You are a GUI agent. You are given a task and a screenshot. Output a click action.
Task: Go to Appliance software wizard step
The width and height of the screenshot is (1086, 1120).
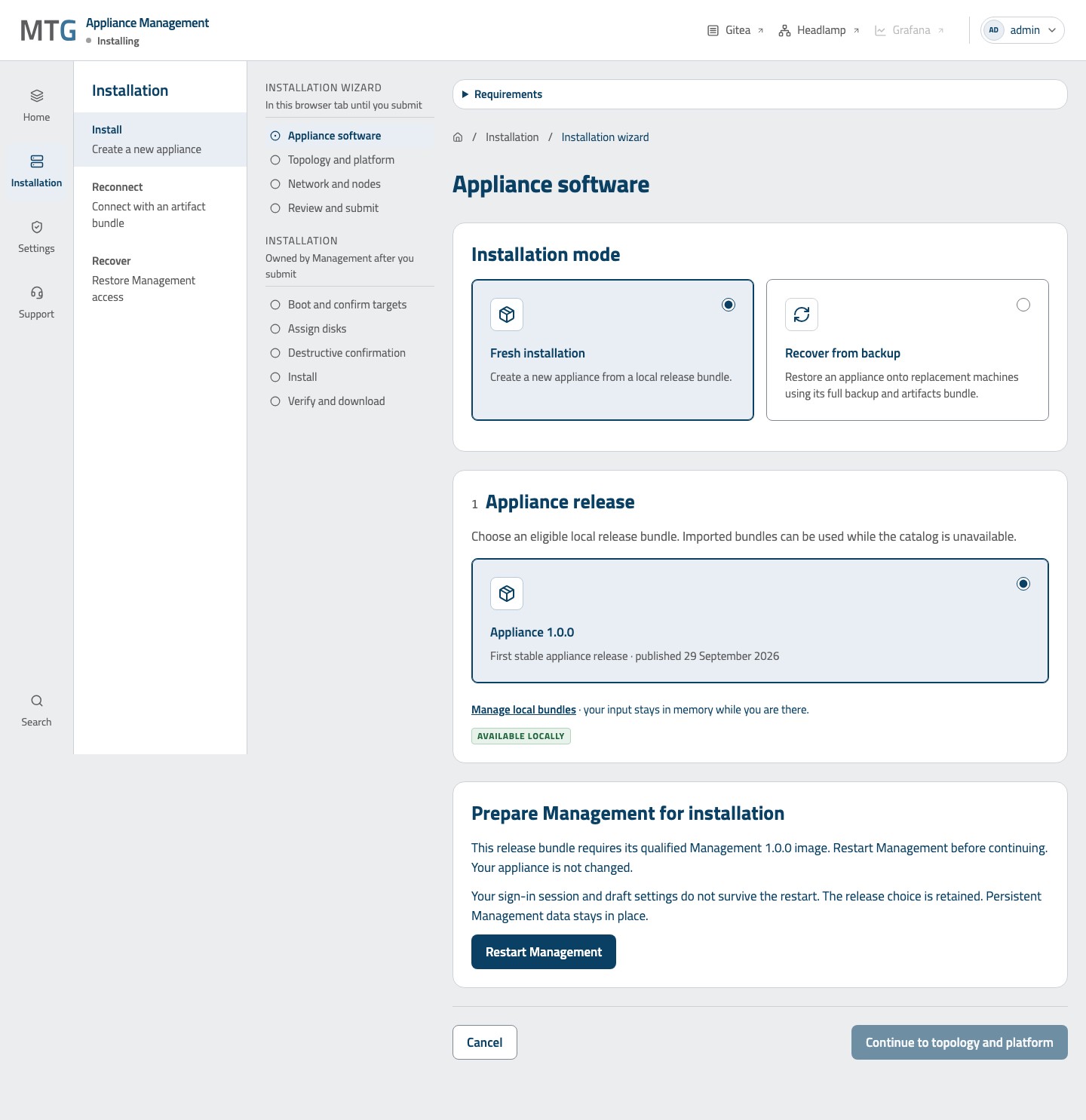point(350,136)
